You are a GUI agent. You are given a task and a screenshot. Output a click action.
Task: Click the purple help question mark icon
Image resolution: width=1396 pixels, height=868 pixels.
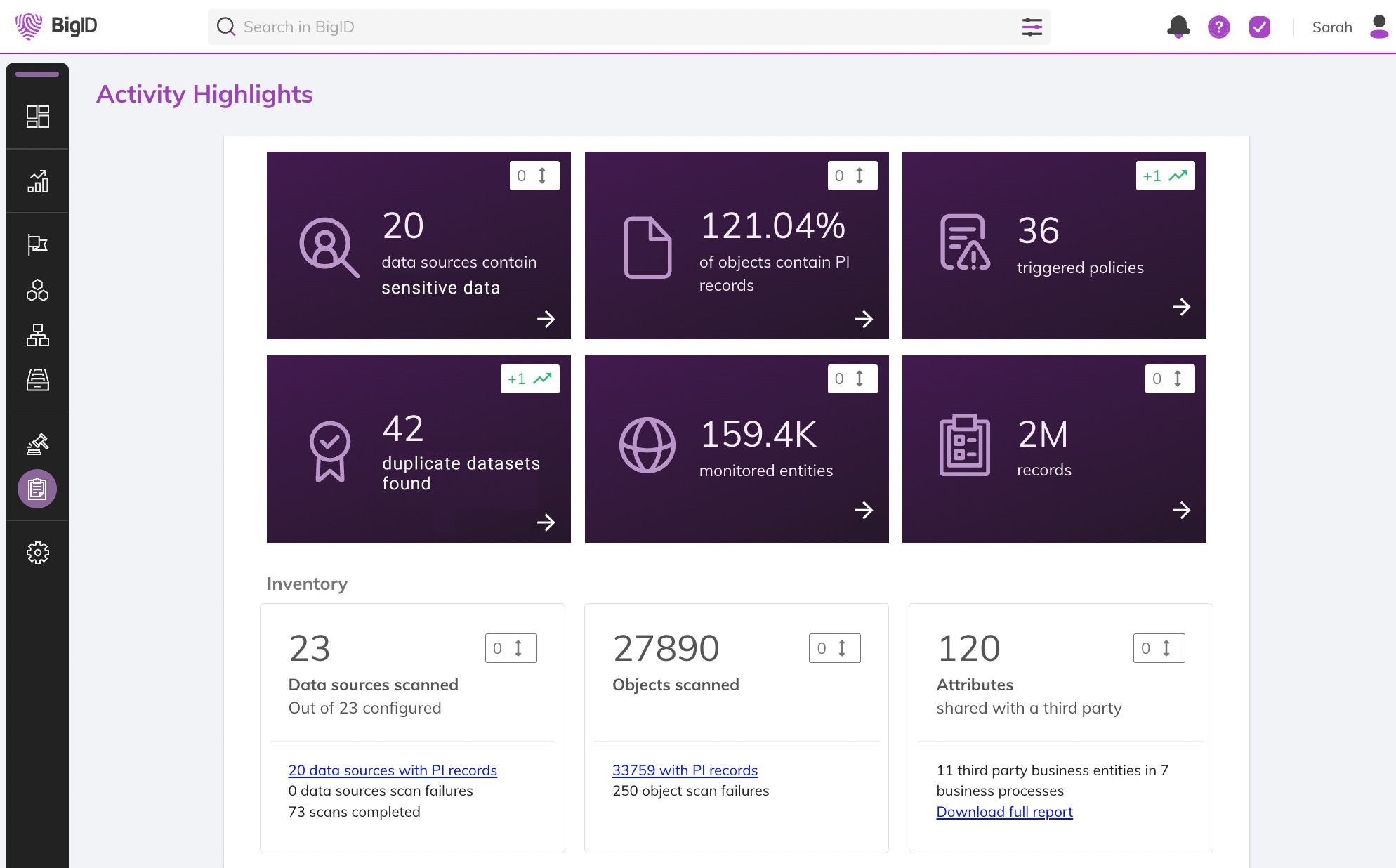pyautogui.click(x=1219, y=27)
